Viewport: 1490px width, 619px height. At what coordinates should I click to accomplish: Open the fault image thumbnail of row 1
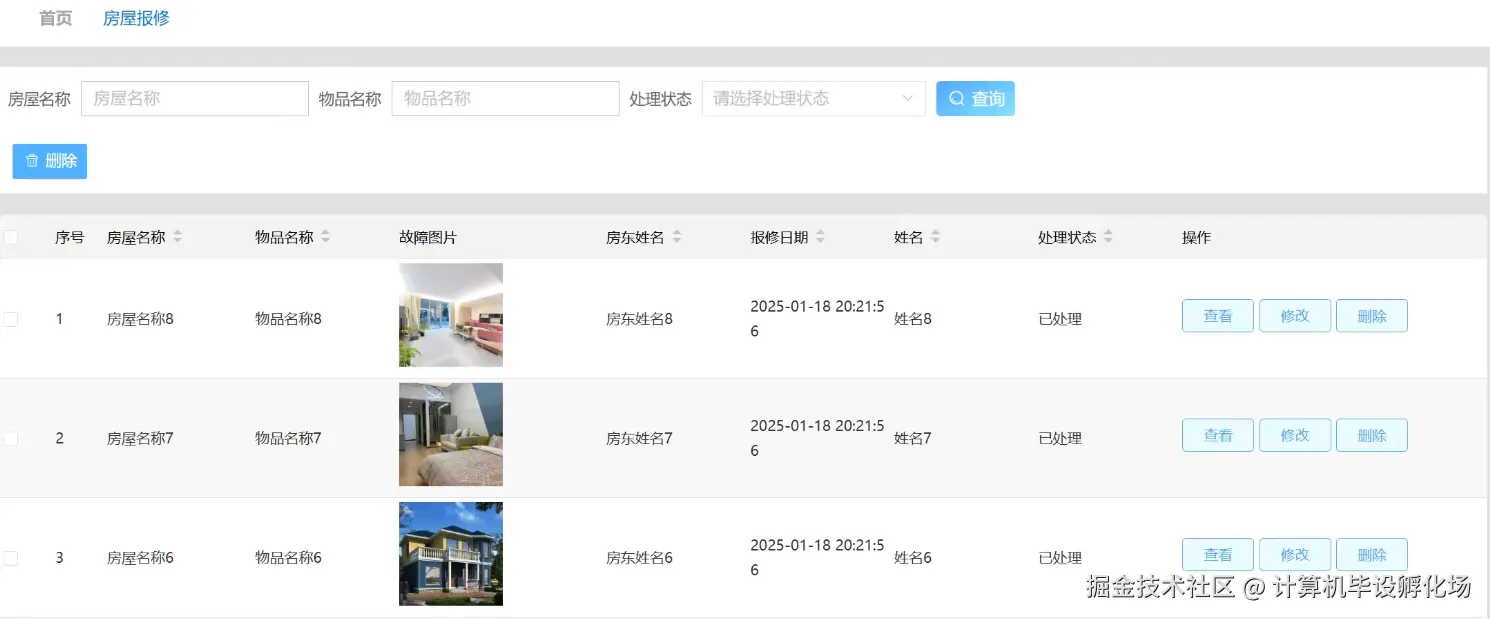point(450,315)
